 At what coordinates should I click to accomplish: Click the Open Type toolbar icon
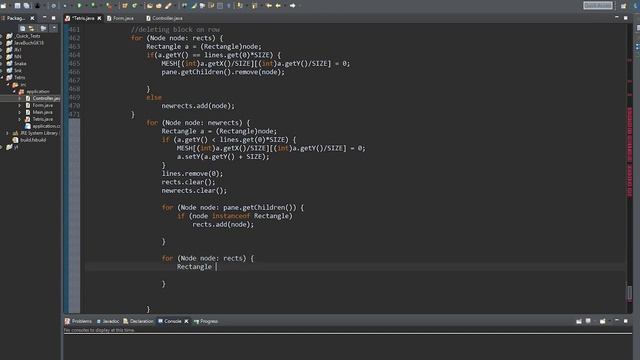(x=150, y=6)
